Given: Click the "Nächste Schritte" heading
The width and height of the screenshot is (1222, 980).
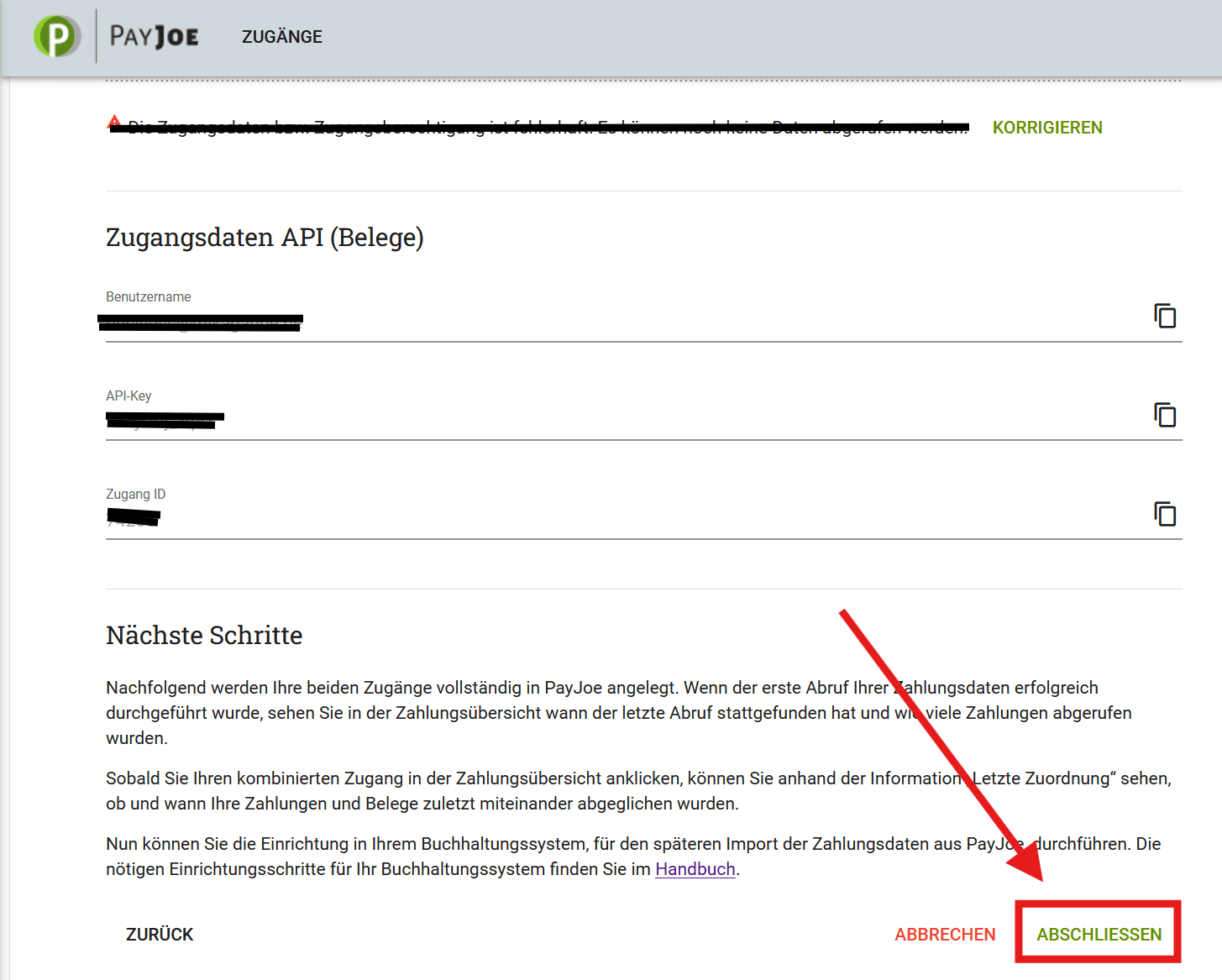Looking at the screenshot, I should 204,636.
